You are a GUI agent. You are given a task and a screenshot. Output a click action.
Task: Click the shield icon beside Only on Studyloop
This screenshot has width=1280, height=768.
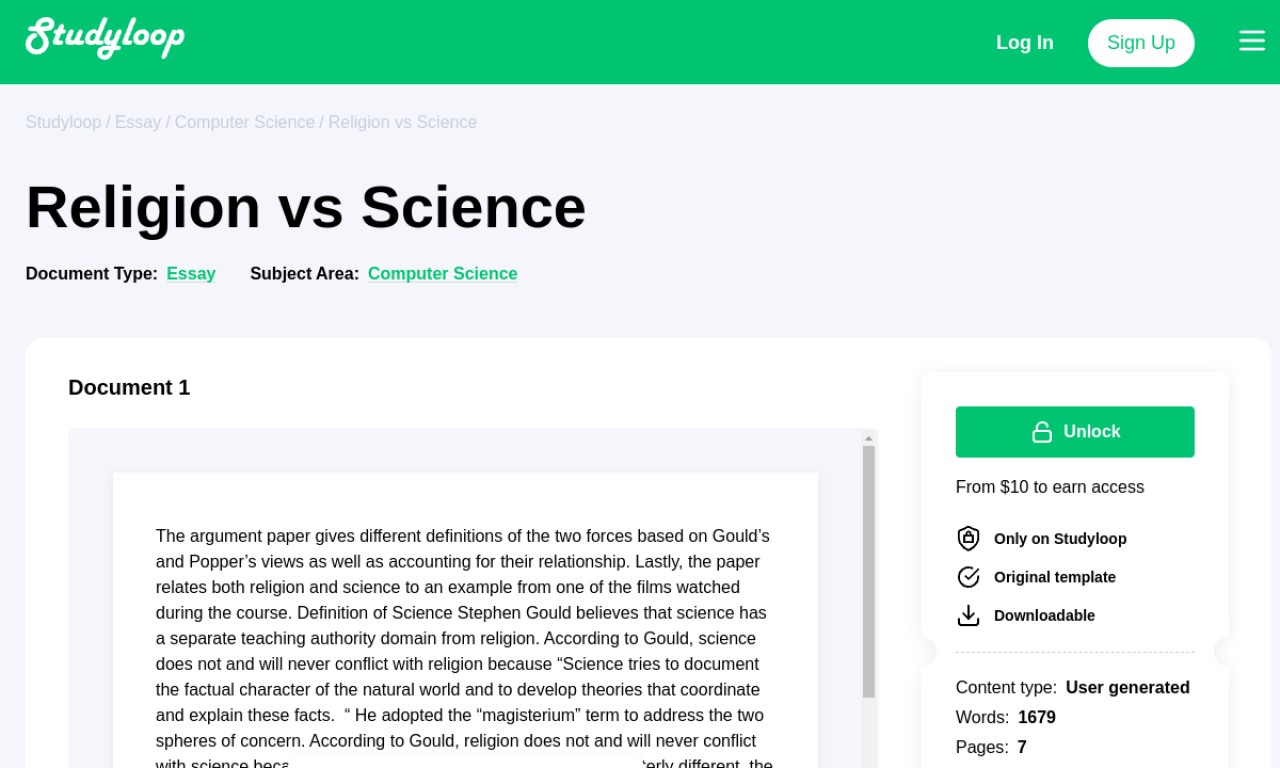coord(968,538)
